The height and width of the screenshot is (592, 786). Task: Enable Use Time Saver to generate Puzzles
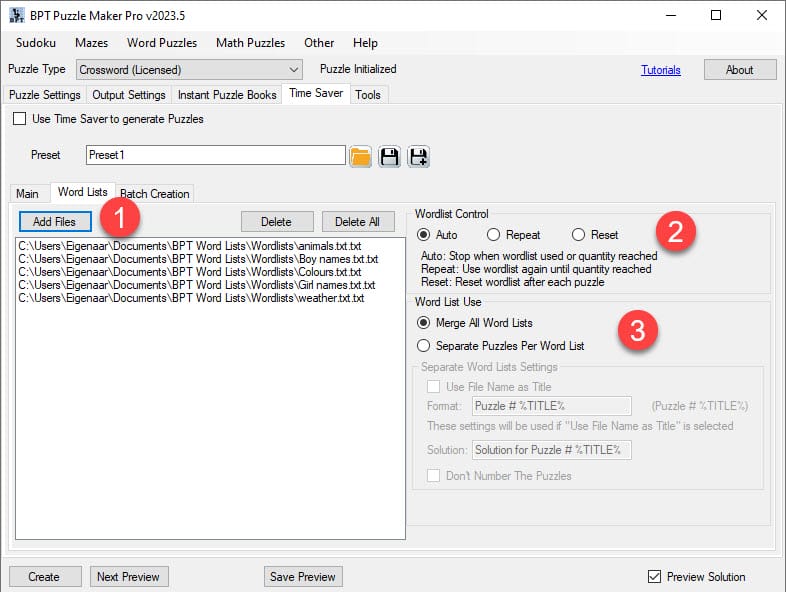(20, 119)
